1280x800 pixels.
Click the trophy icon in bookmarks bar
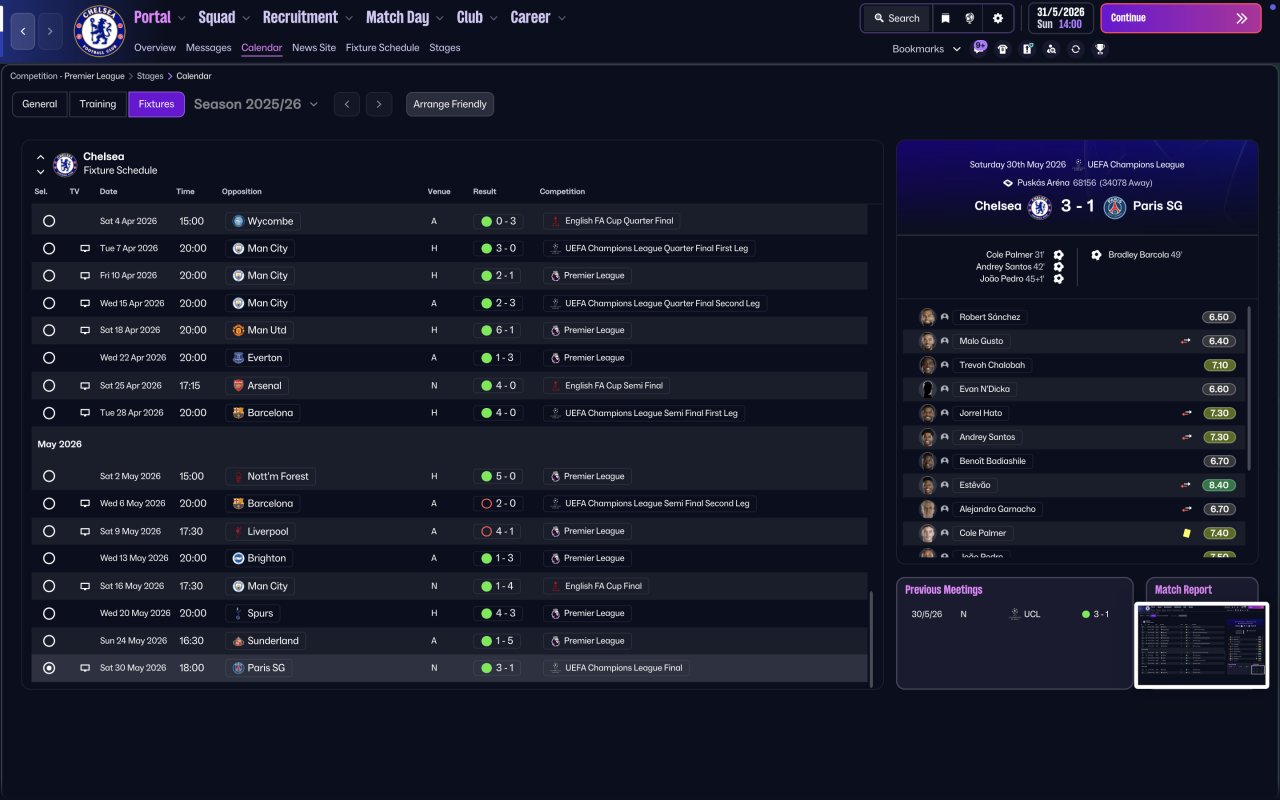(x=1100, y=49)
